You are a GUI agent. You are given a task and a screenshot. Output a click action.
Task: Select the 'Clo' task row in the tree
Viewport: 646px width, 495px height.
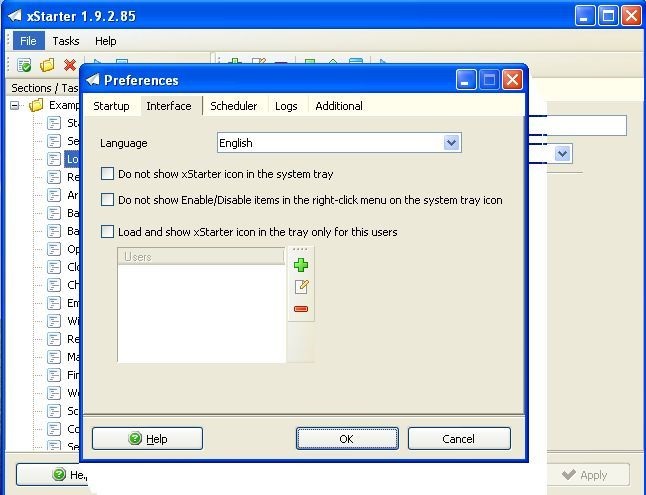coord(63,267)
